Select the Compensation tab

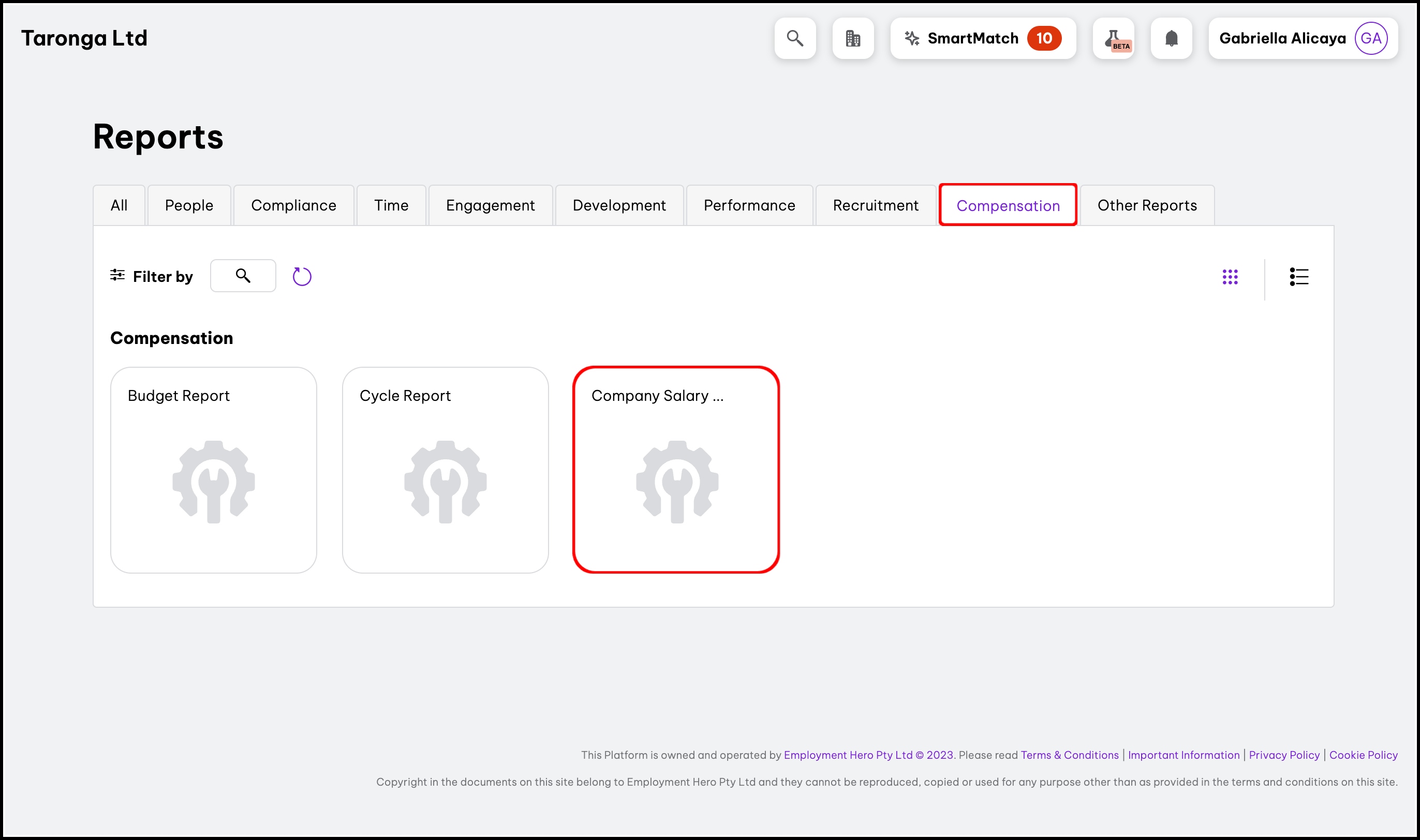pos(1007,205)
